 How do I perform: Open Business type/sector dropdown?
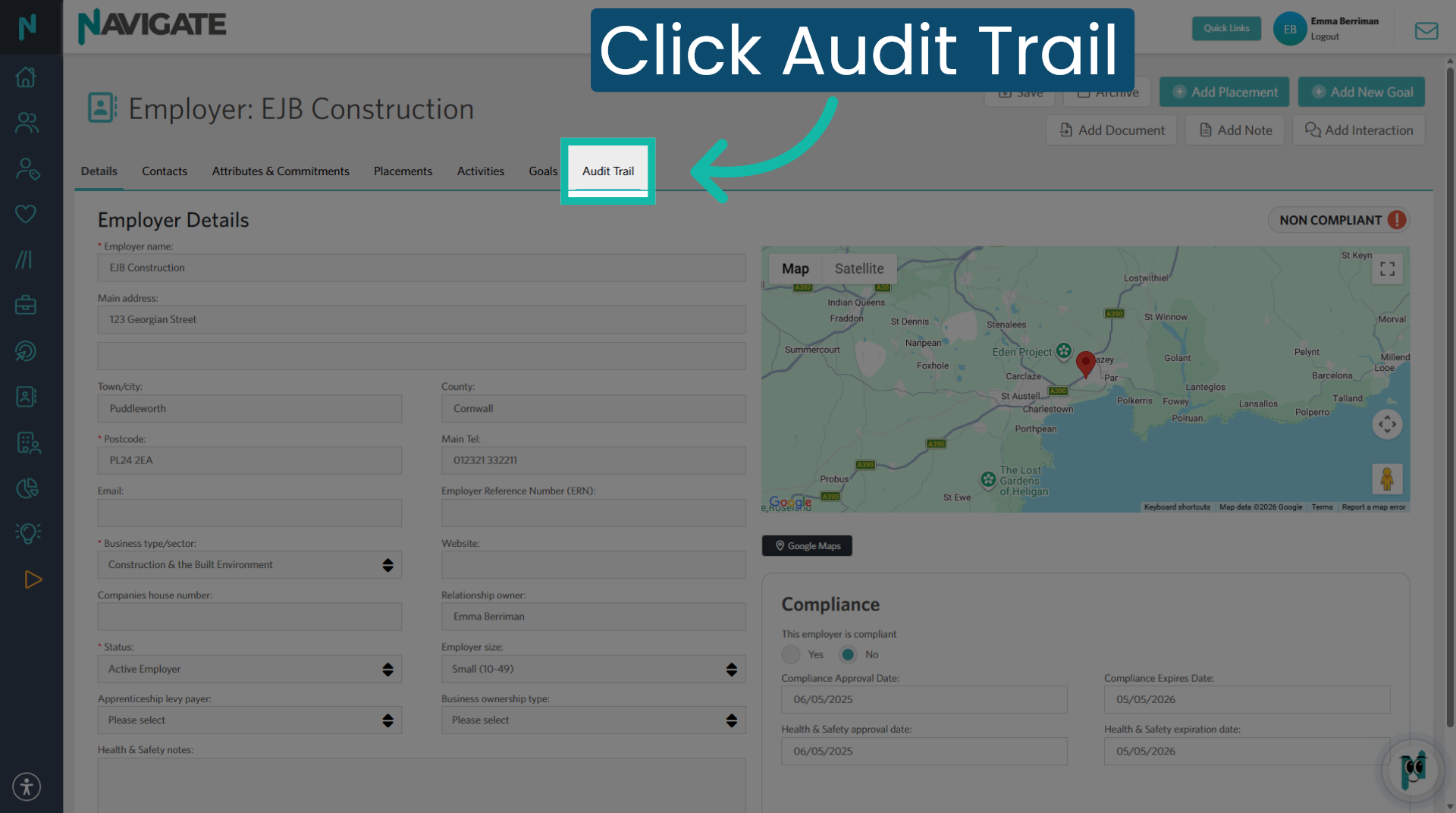pos(249,565)
